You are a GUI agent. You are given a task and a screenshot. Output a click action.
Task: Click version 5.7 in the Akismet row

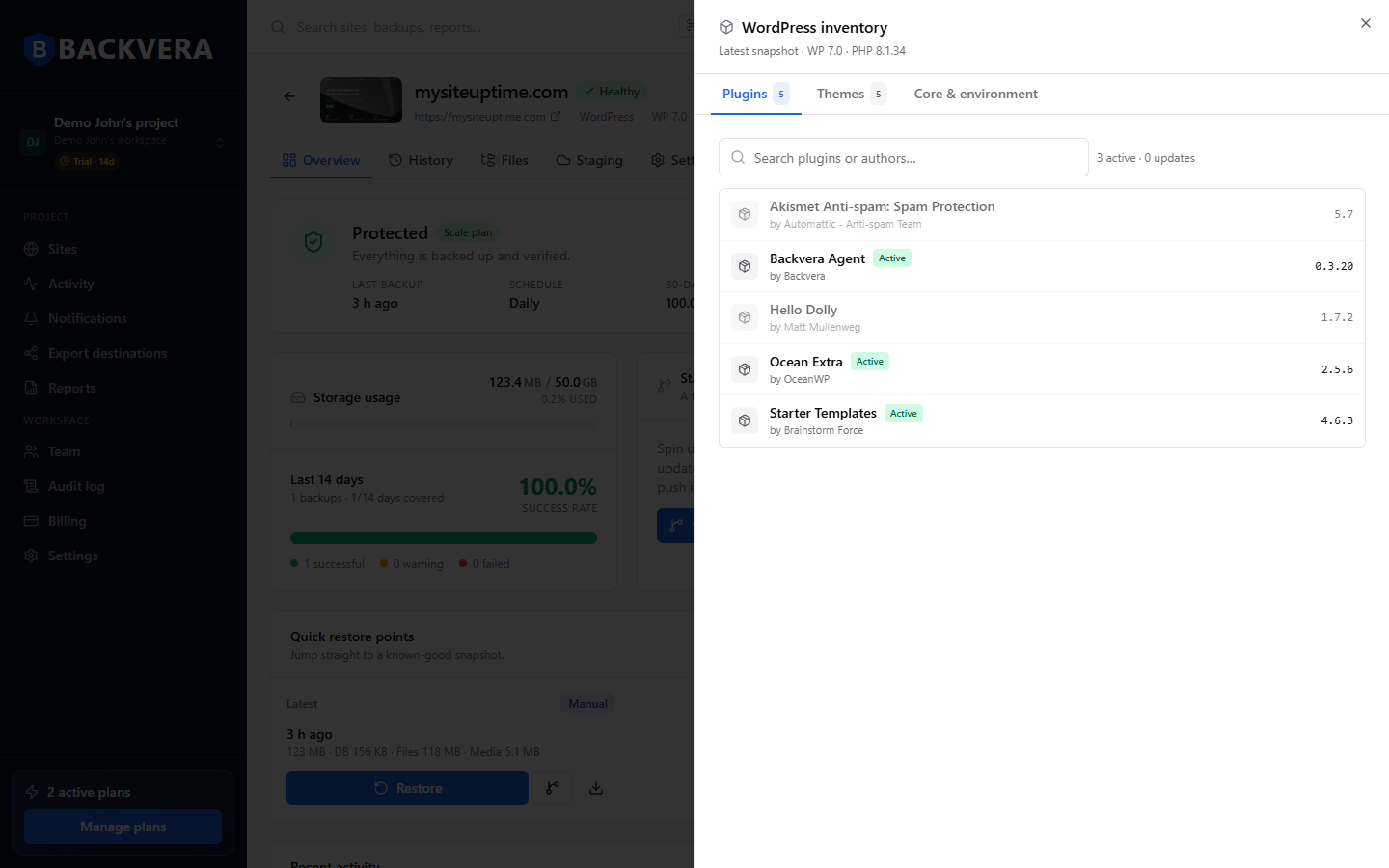coord(1344,214)
